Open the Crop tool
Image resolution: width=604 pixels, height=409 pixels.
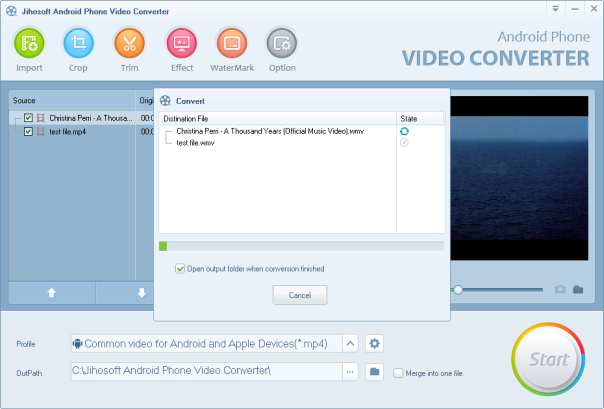pyautogui.click(x=79, y=44)
